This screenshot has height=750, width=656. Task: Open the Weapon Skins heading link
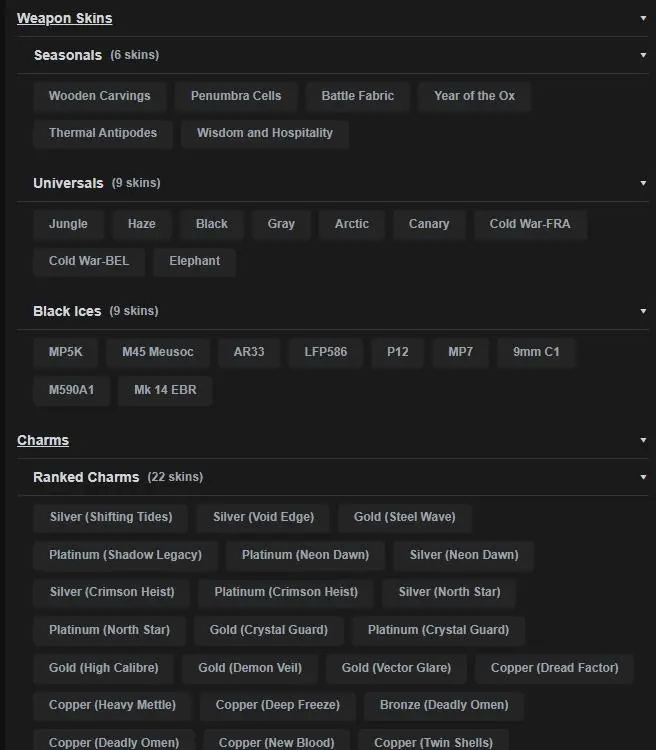point(64,18)
